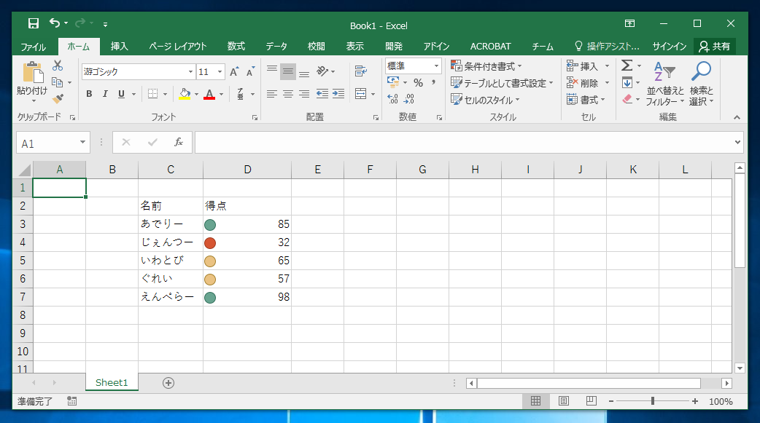Click the Paste clipboard icon
This screenshot has height=423, width=760.
tap(33, 73)
